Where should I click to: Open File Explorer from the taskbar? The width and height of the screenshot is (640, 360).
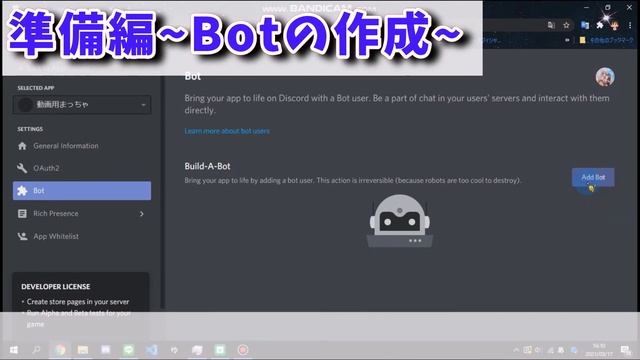tap(83, 350)
